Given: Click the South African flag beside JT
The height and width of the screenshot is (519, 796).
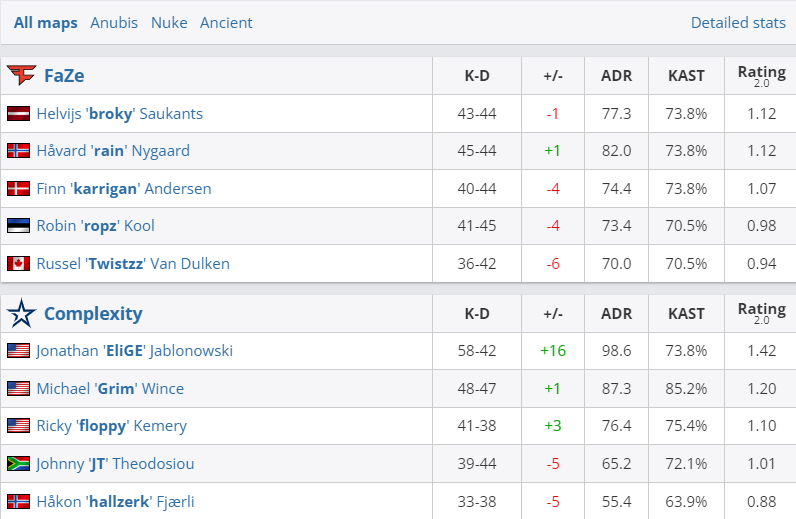Looking at the screenshot, I should point(18,464).
